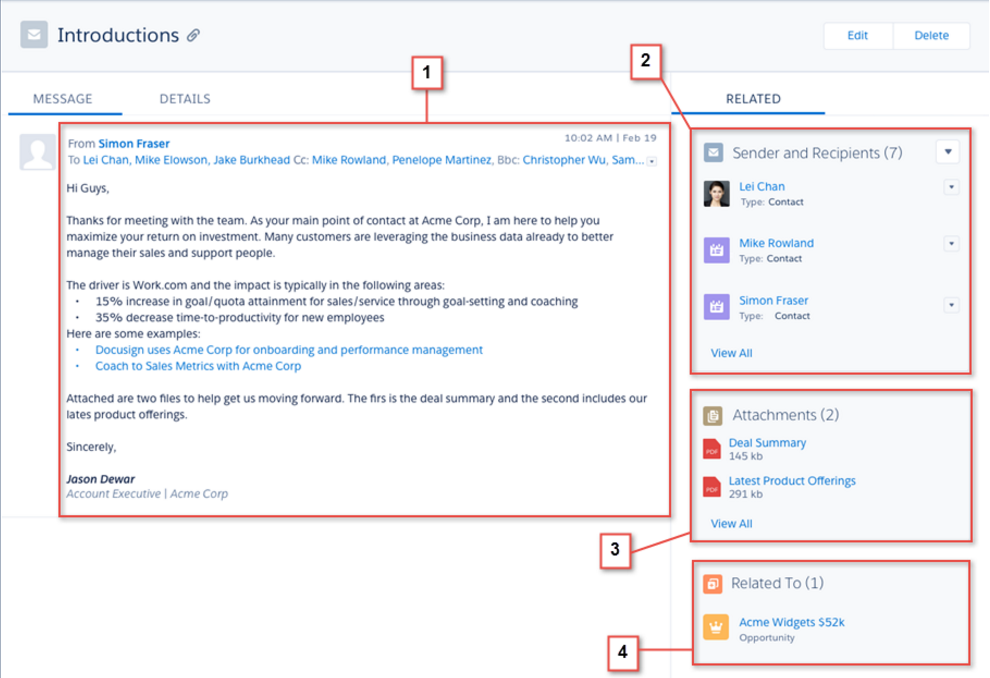The height and width of the screenshot is (678, 990).
Task: Open sender Simon Fraser link in From line
Action: click(x=134, y=143)
